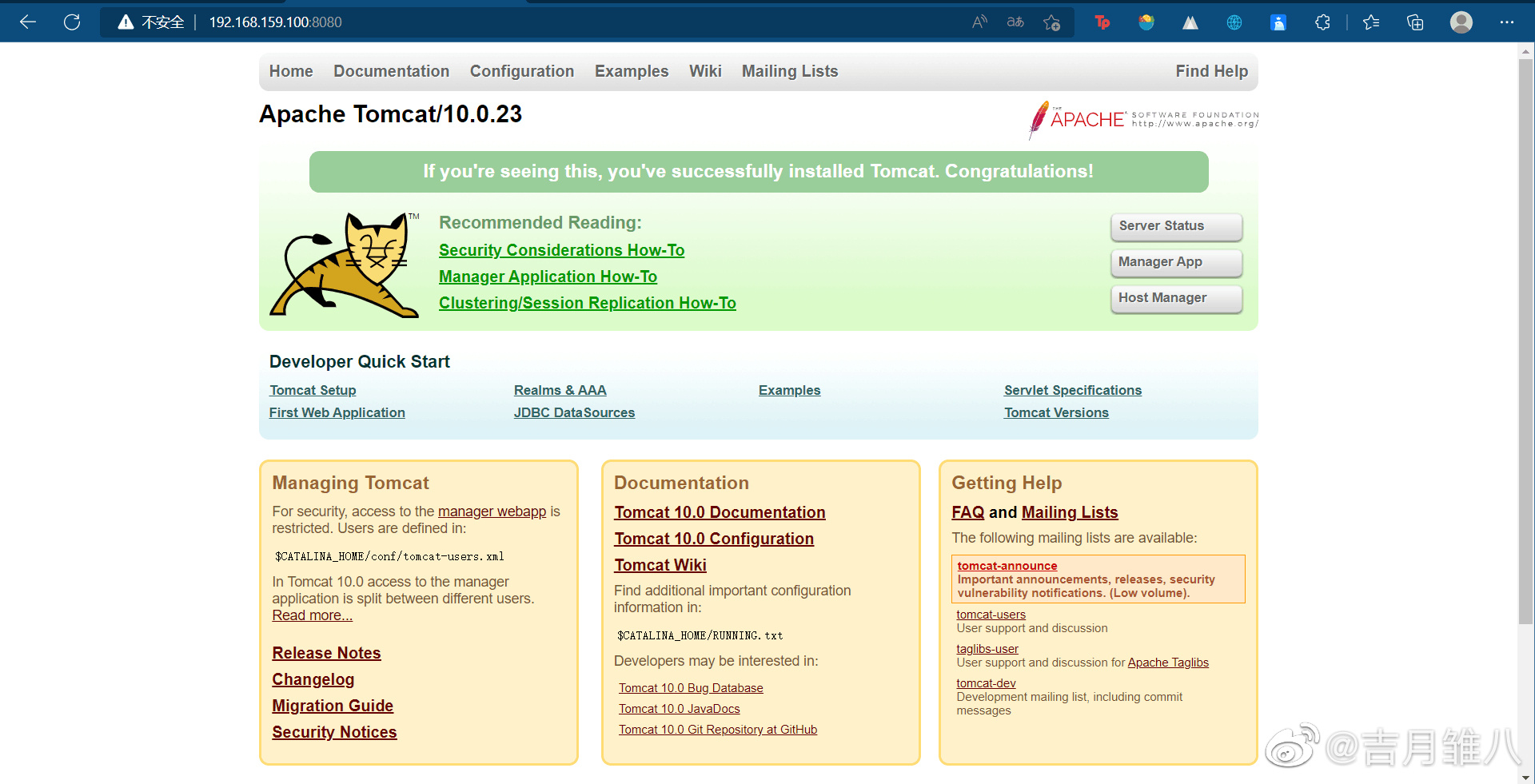Screen dimensions: 1535x784
Task: Open the red Tp extension icon
Action: point(1102,22)
